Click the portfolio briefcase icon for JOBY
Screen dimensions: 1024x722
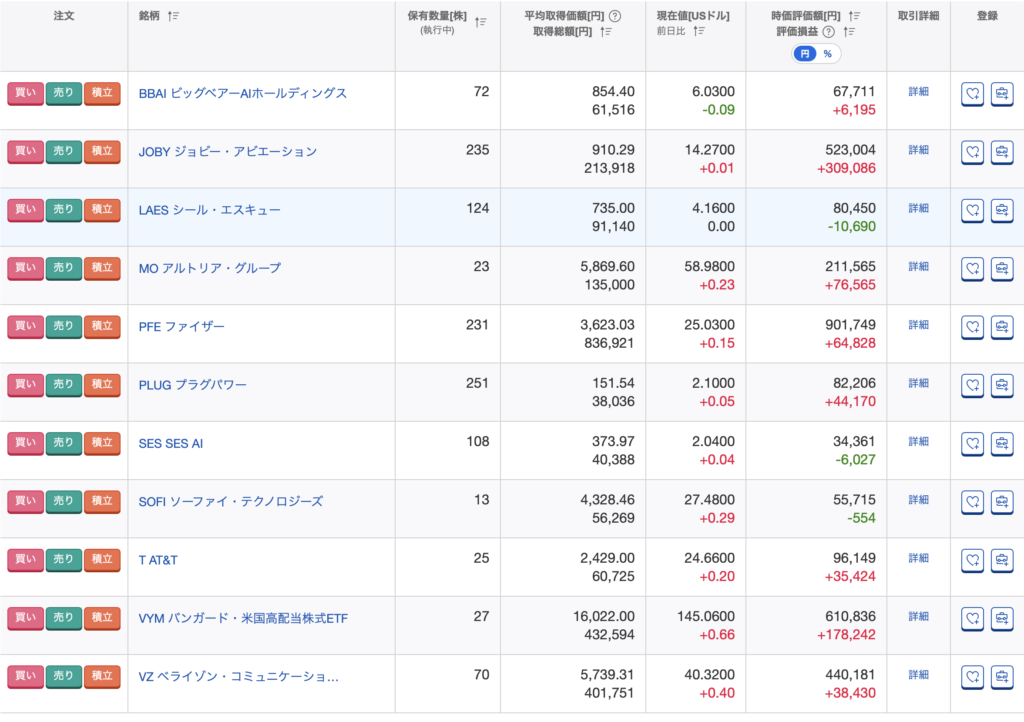tap(1002, 152)
